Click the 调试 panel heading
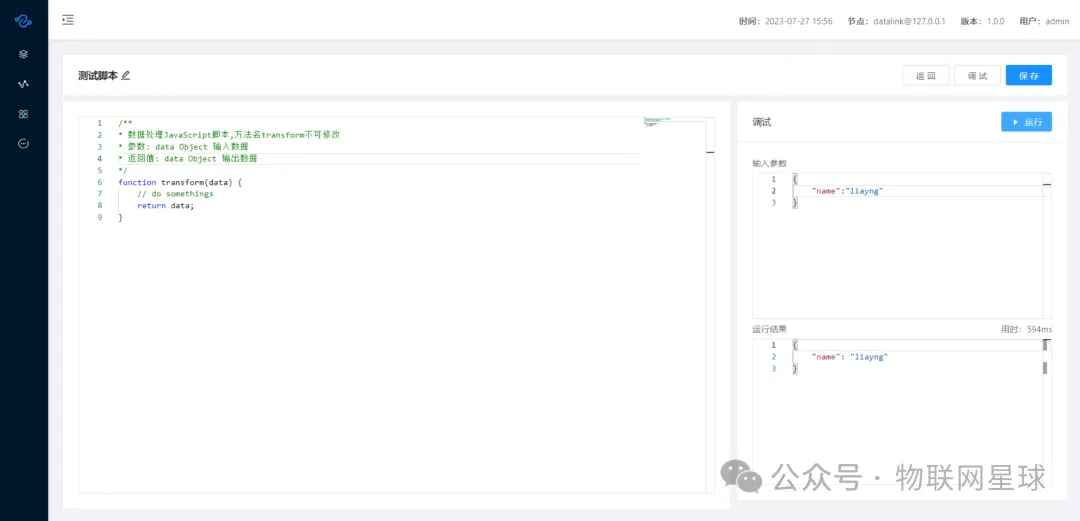Image resolution: width=1080 pixels, height=521 pixels. tap(762, 122)
